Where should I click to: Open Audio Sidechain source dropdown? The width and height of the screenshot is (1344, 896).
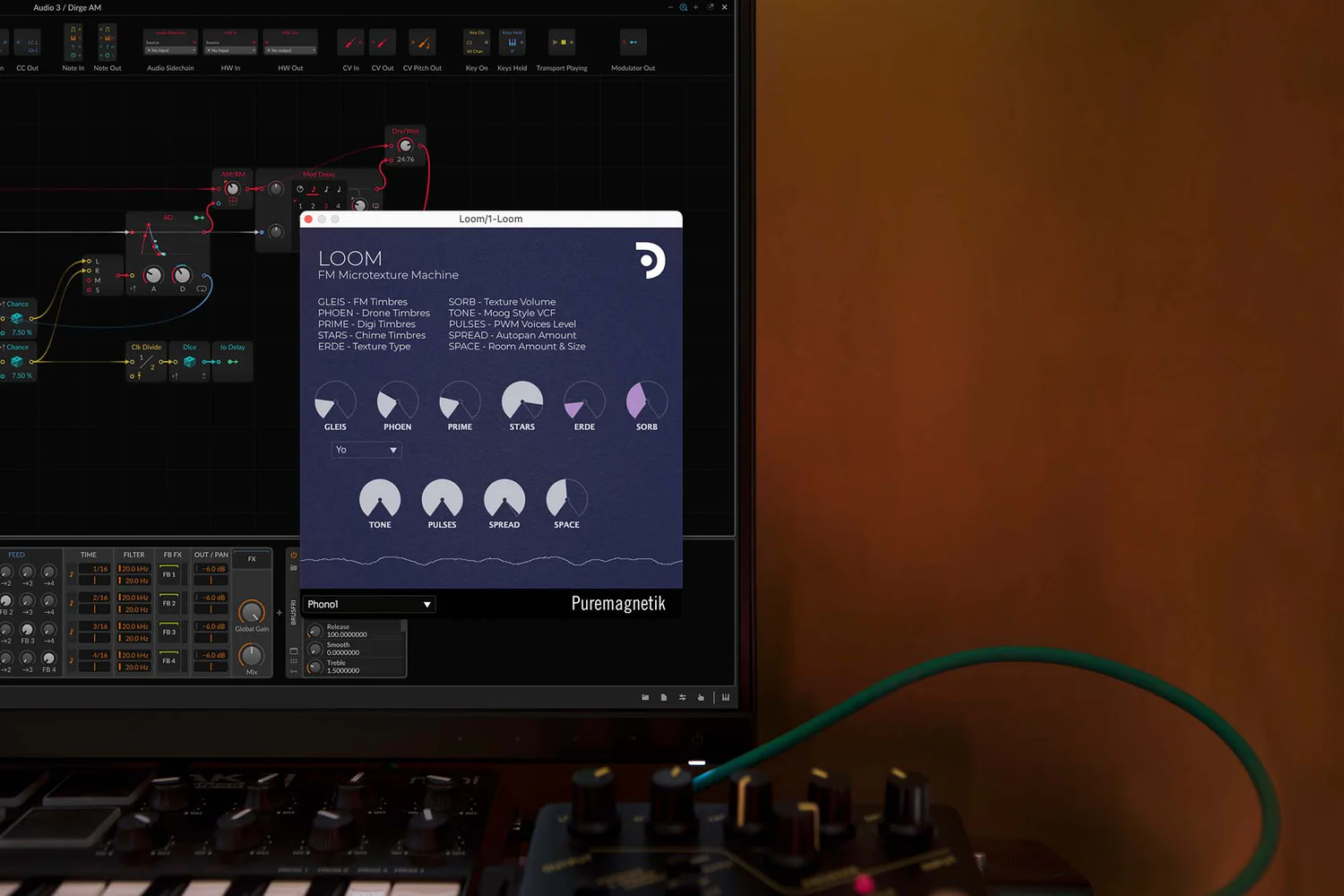(x=170, y=50)
